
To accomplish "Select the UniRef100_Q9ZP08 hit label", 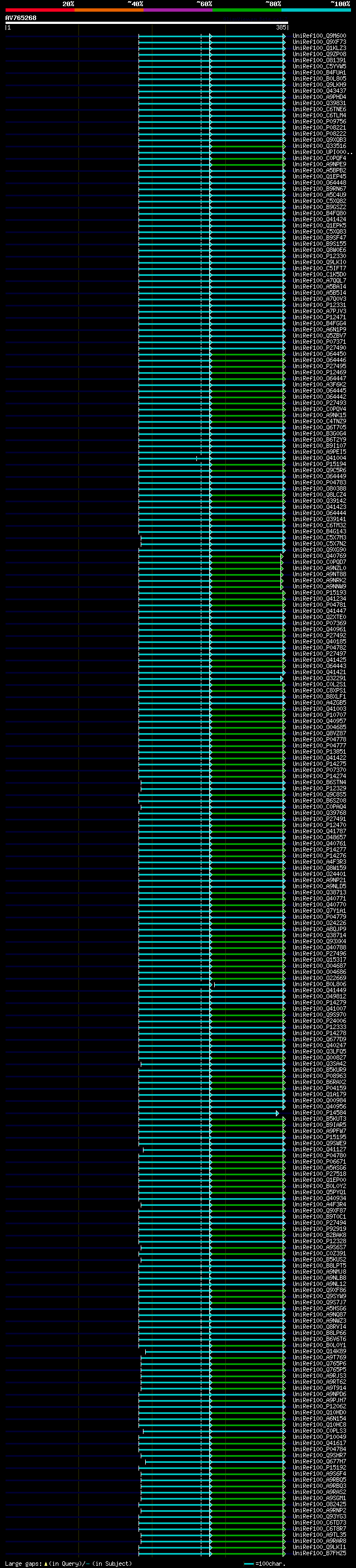I will 319,54.
